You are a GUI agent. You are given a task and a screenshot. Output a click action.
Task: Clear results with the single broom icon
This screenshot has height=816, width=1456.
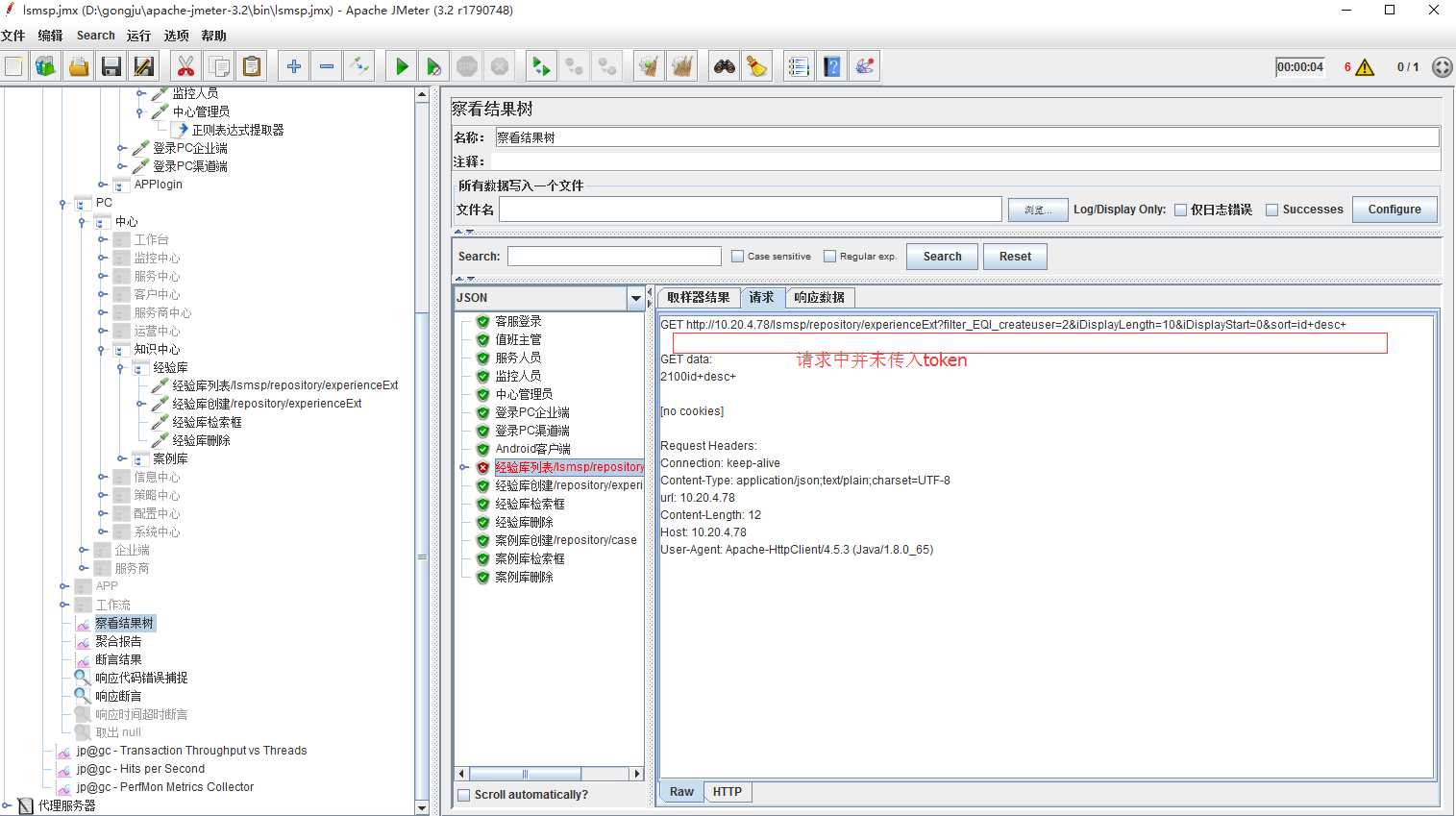pos(649,66)
